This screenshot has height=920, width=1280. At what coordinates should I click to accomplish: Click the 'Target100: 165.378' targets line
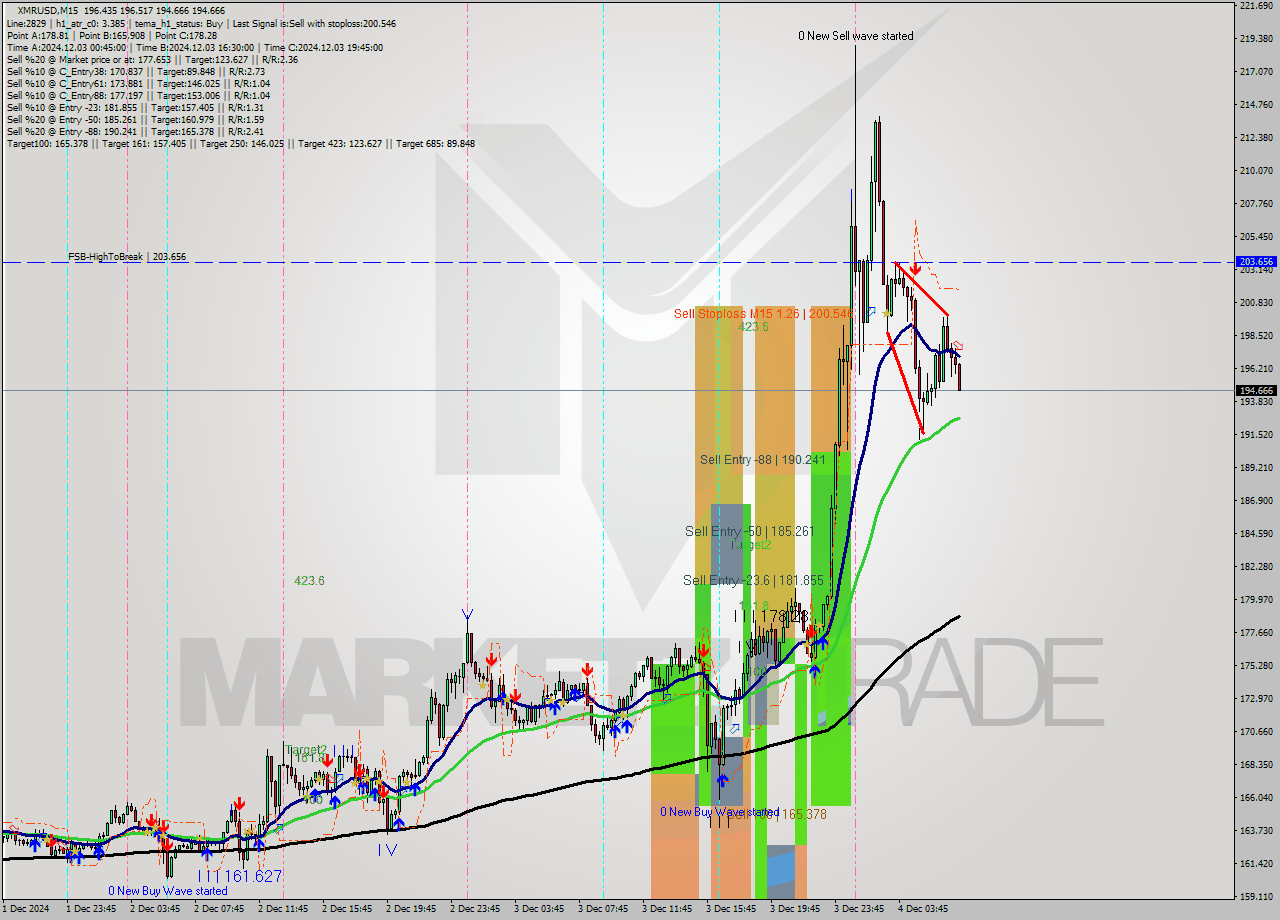tap(241, 143)
